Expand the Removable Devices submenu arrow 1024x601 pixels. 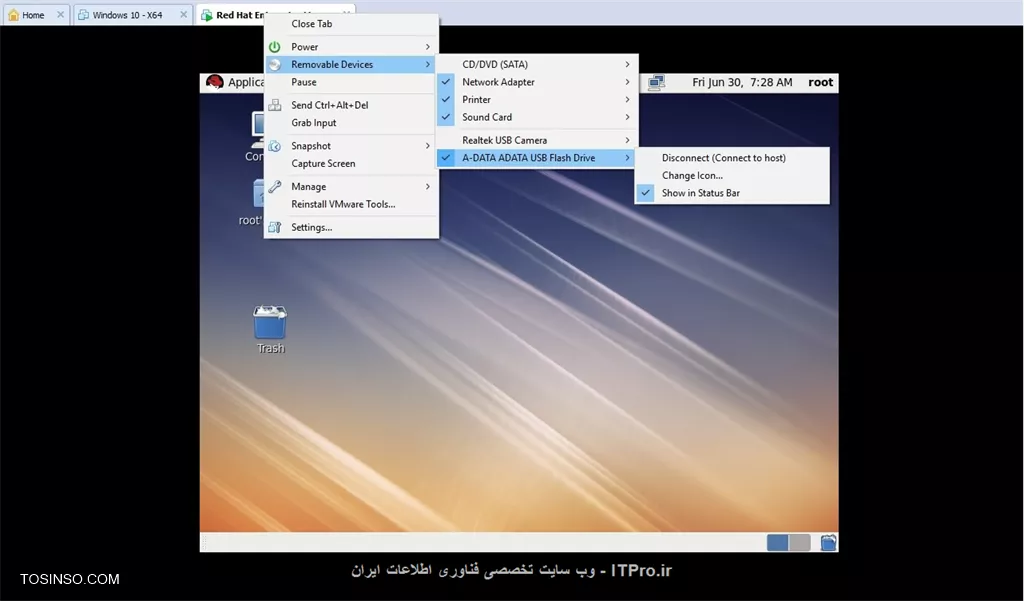pos(428,65)
